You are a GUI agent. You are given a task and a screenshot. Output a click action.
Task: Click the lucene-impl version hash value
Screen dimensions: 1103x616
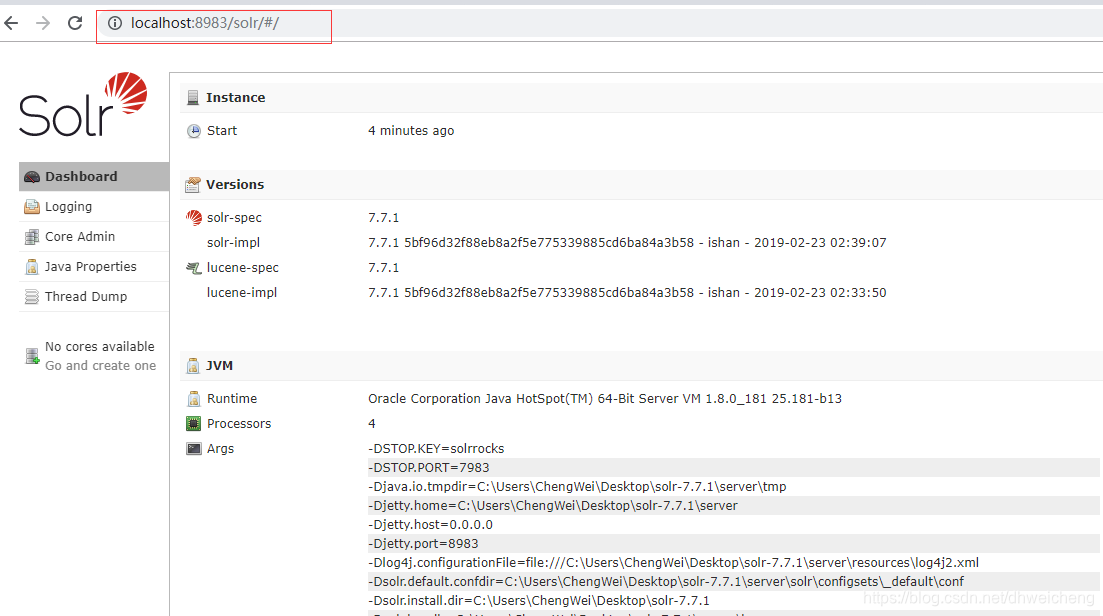click(x=627, y=293)
